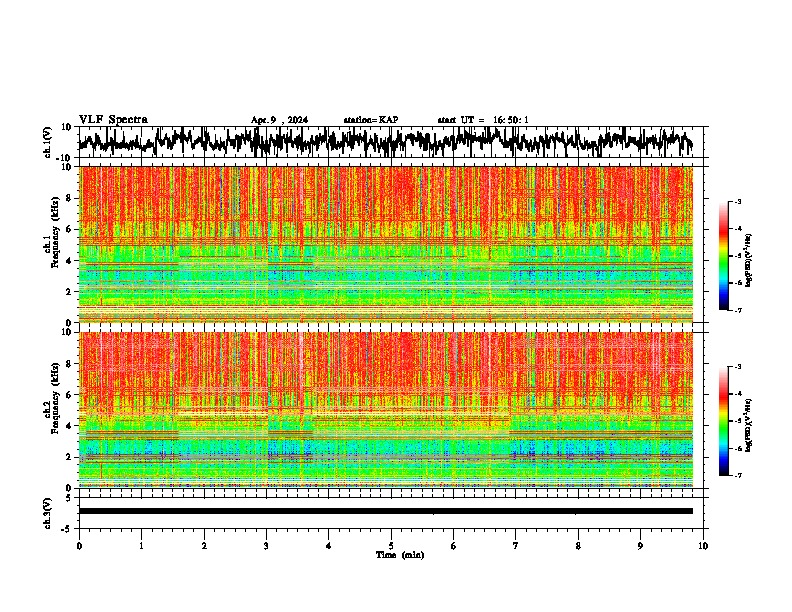The width and height of the screenshot is (792, 612).
Task: Click time axis tick label '10'
Action: (703, 546)
